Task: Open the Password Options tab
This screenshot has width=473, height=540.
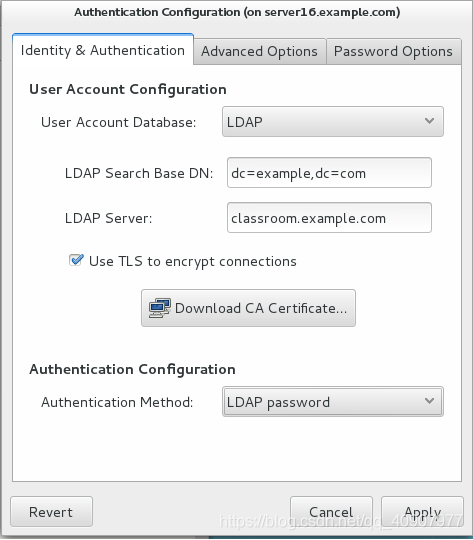Action: point(393,52)
